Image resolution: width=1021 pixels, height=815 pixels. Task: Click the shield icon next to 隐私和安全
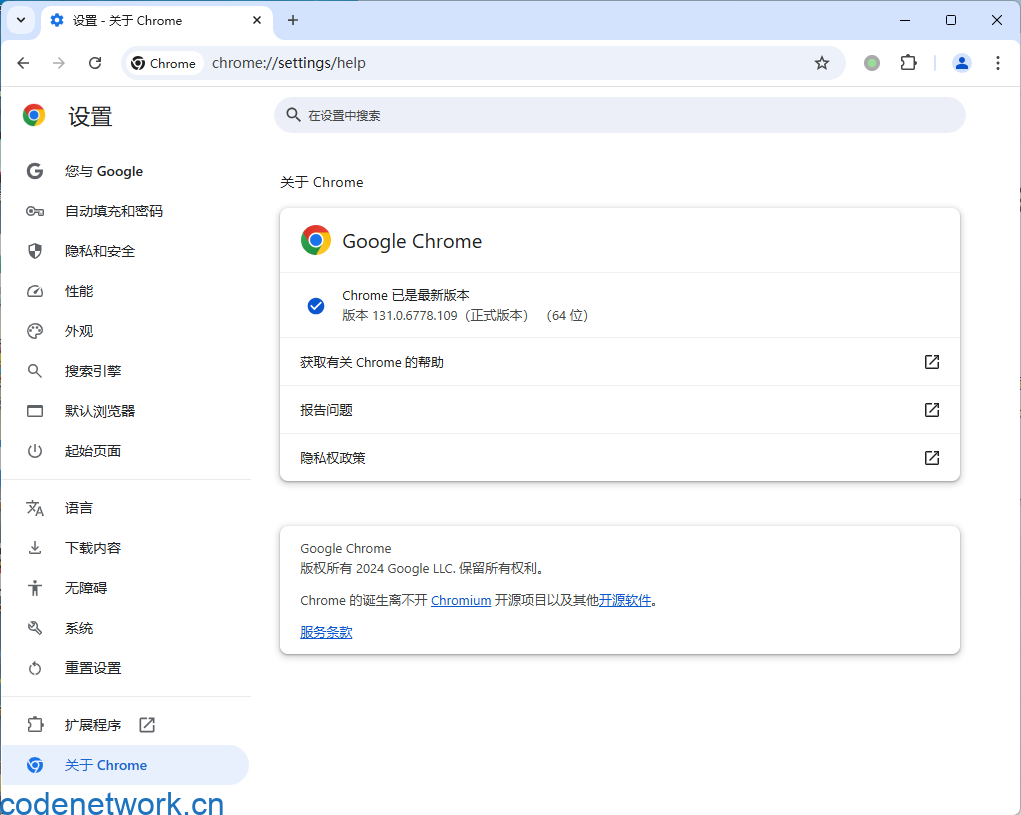tap(34, 251)
